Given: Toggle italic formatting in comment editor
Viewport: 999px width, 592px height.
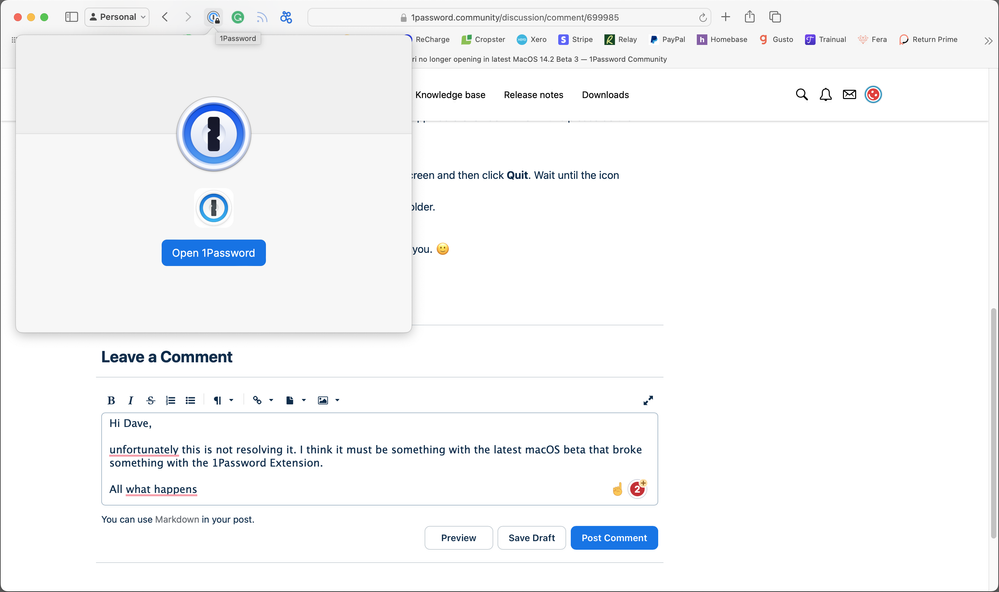Looking at the screenshot, I should click(131, 400).
